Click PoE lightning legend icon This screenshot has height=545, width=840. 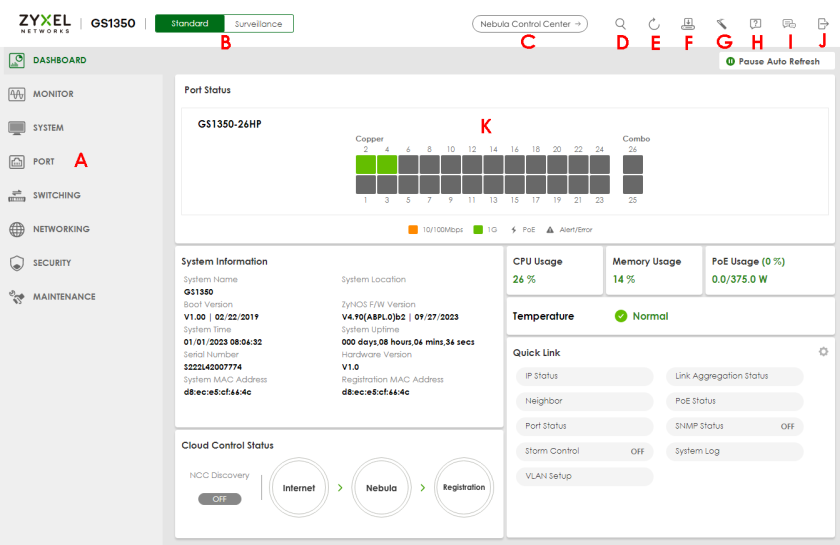(514, 229)
